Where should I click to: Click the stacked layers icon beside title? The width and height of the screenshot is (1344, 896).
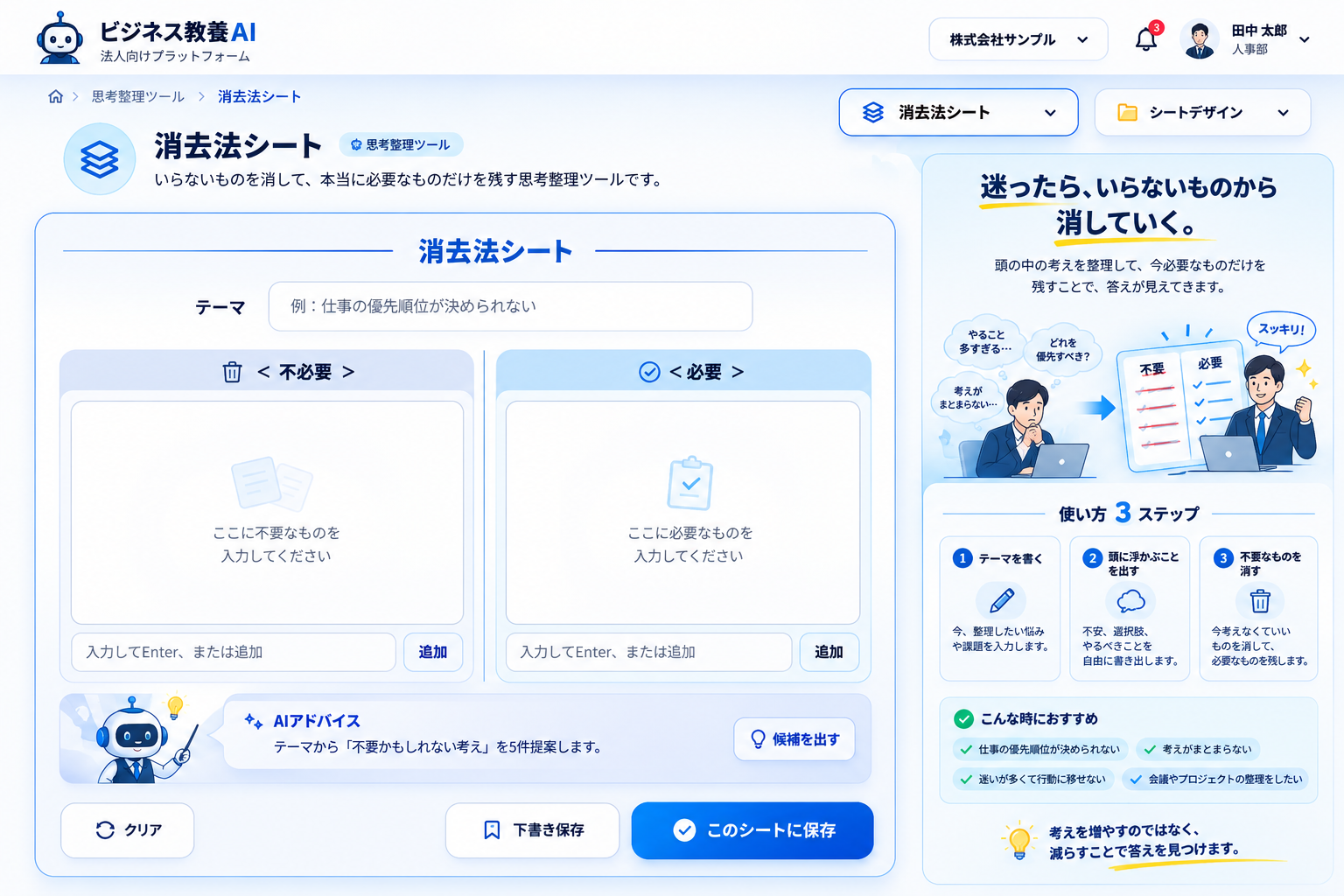click(x=100, y=159)
